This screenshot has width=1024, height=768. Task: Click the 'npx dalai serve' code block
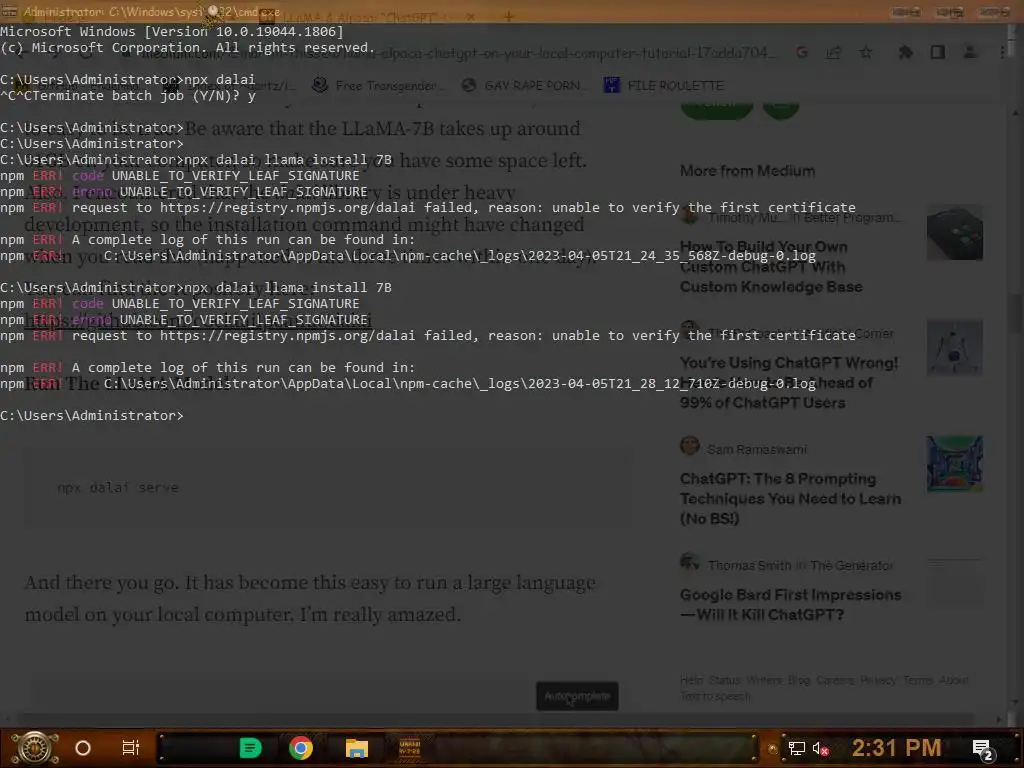click(x=328, y=488)
